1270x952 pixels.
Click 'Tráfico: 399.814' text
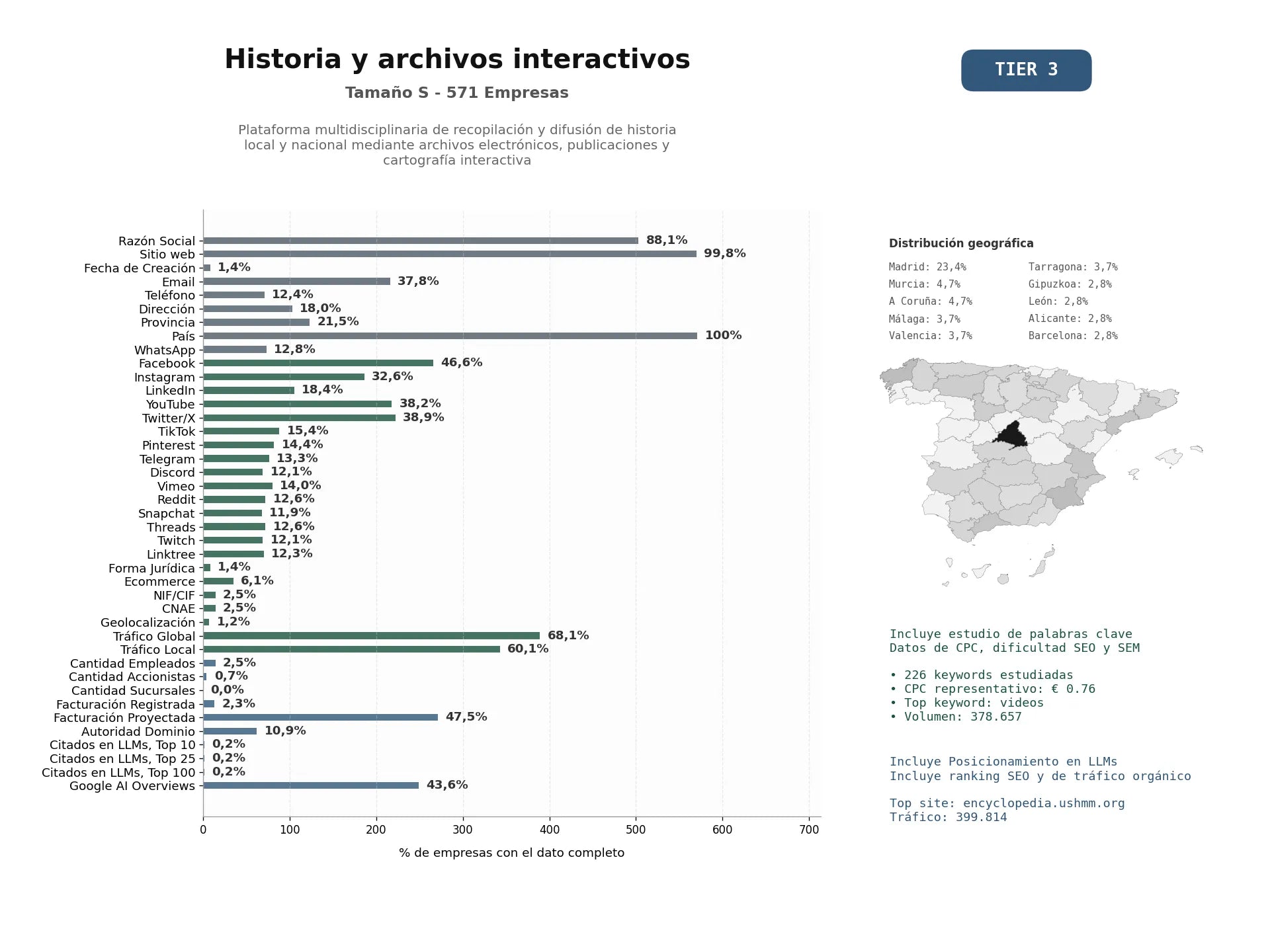tap(949, 817)
